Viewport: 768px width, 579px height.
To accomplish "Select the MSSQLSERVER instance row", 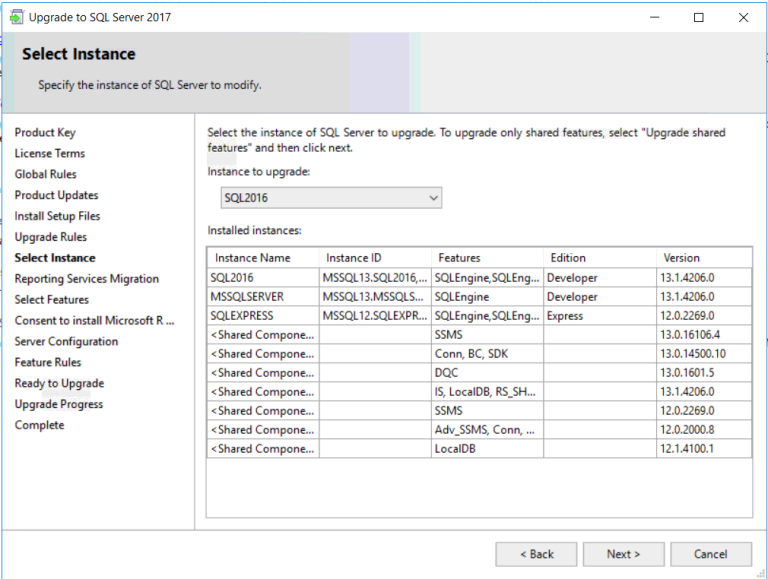I will coord(262,297).
